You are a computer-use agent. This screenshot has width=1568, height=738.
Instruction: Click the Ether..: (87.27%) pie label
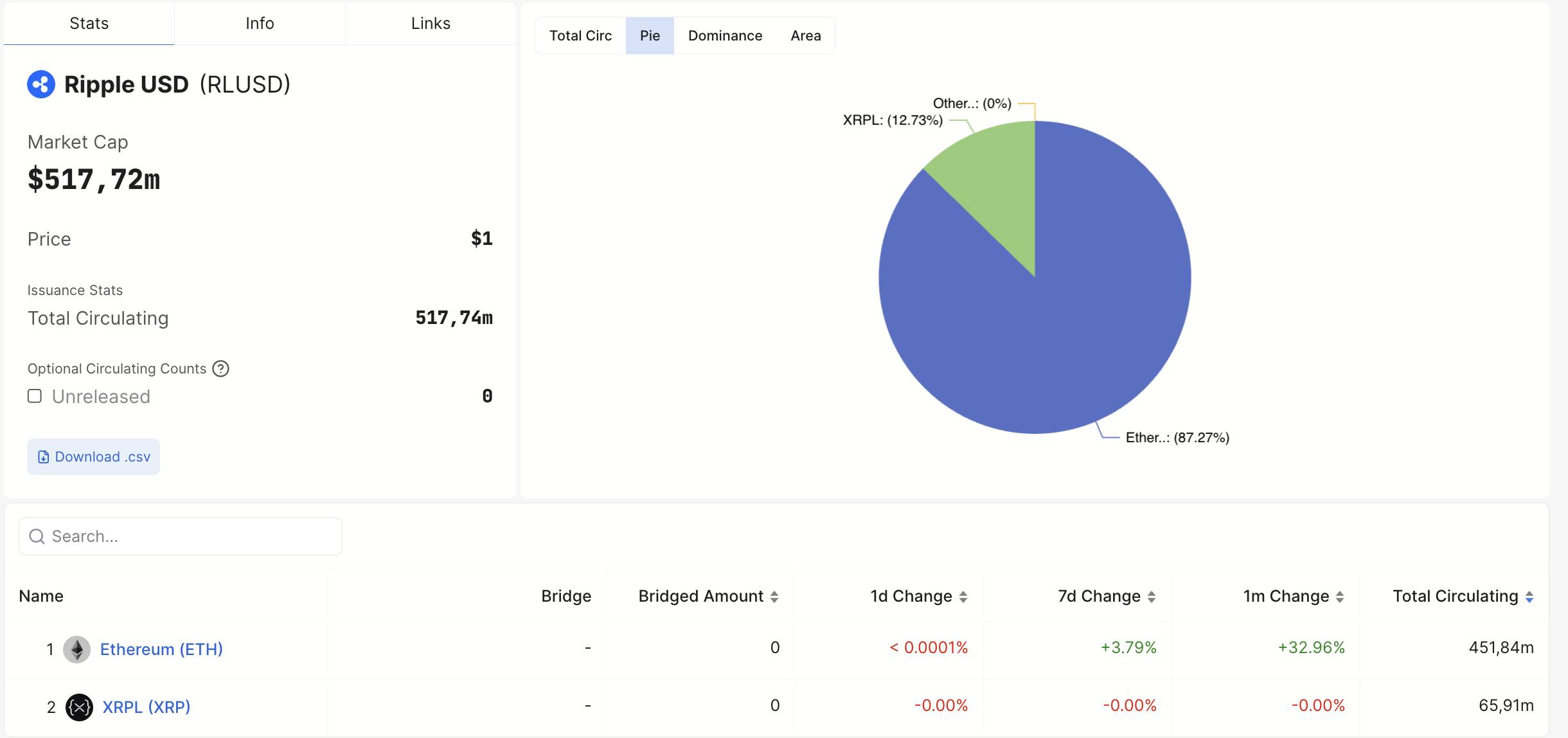click(x=1177, y=438)
